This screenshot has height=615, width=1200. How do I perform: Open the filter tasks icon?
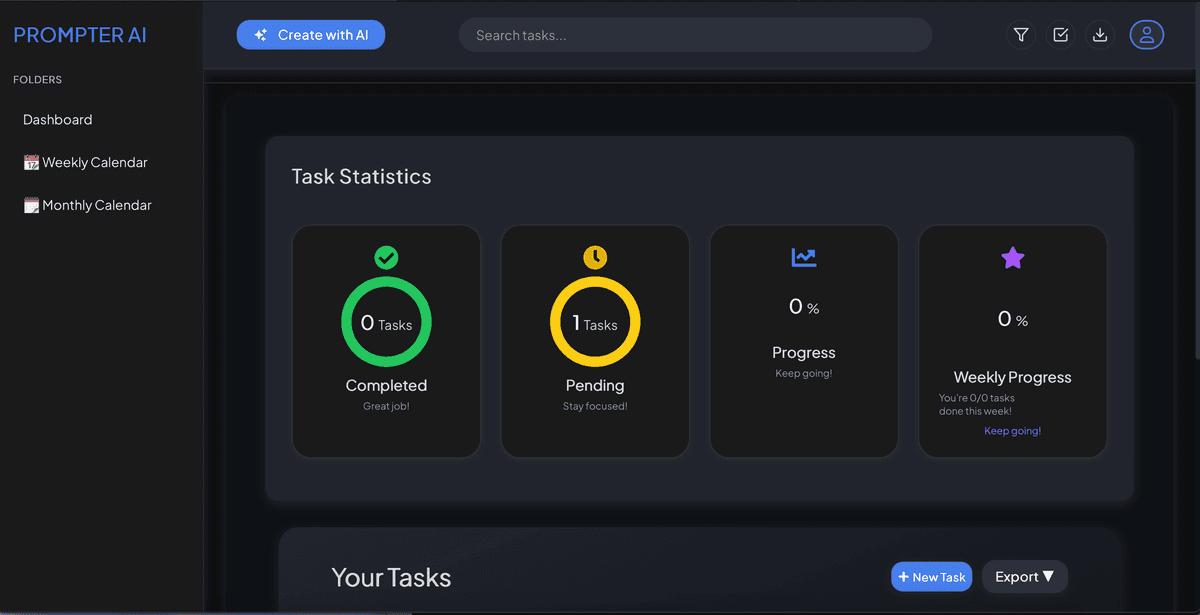[1021, 34]
